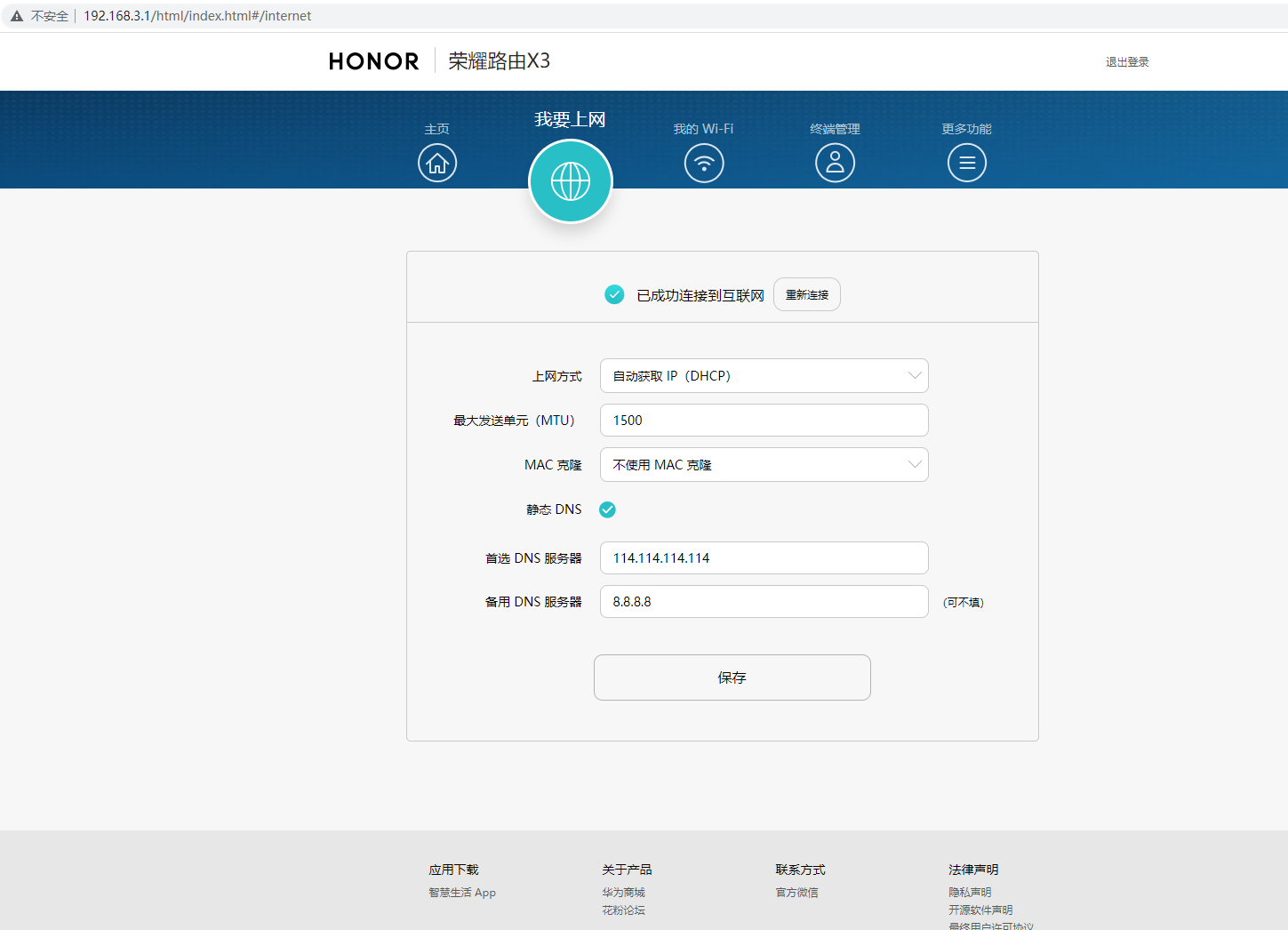The image size is (1288, 930).
Task: Open the Wi-Fi signal icon
Action: click(704, 163)
